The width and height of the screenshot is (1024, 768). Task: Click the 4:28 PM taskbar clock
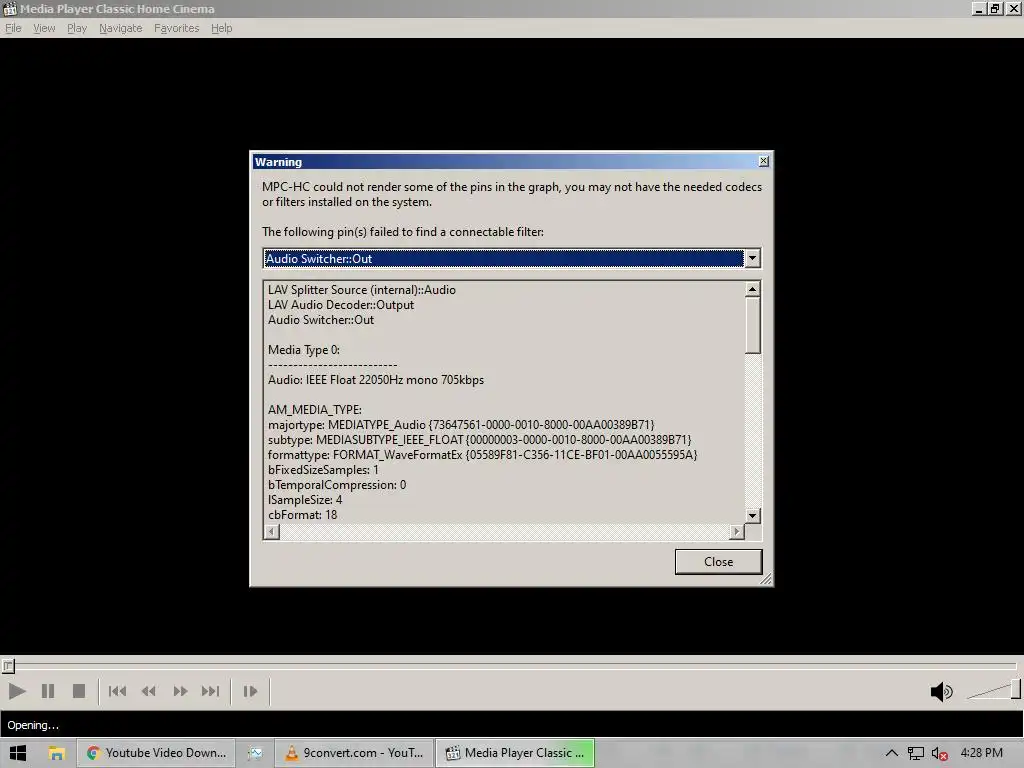click(982, 753)
